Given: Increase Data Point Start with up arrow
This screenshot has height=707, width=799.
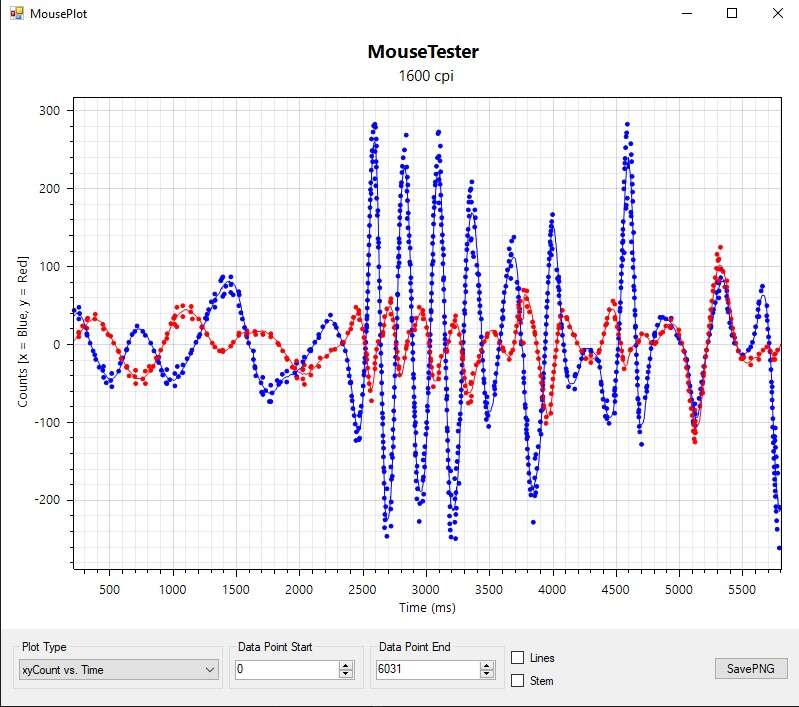Looking at the screenshot, I should 346,665.
